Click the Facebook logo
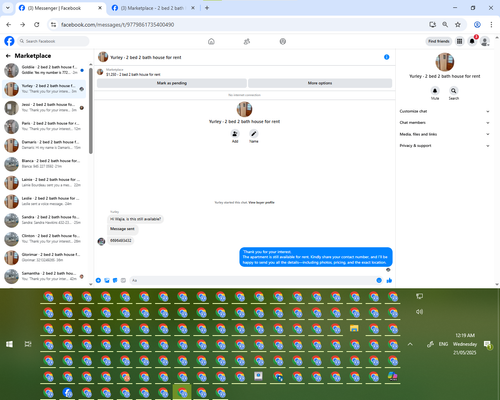 [9, 41]
